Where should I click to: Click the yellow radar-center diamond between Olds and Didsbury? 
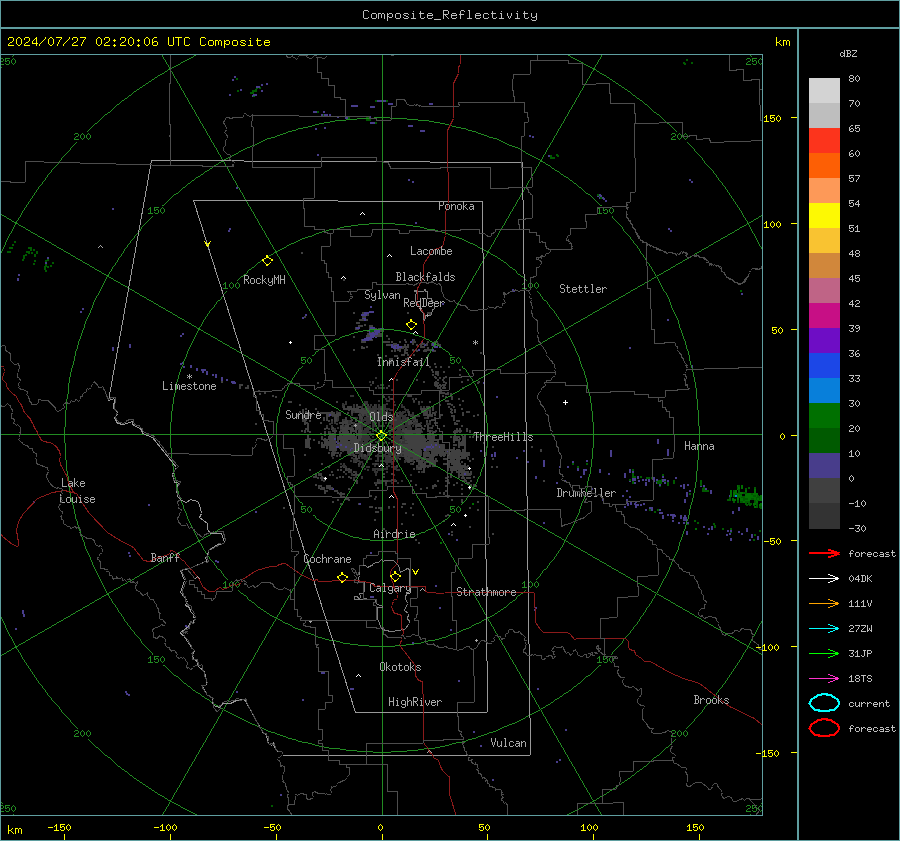(381, 436)
